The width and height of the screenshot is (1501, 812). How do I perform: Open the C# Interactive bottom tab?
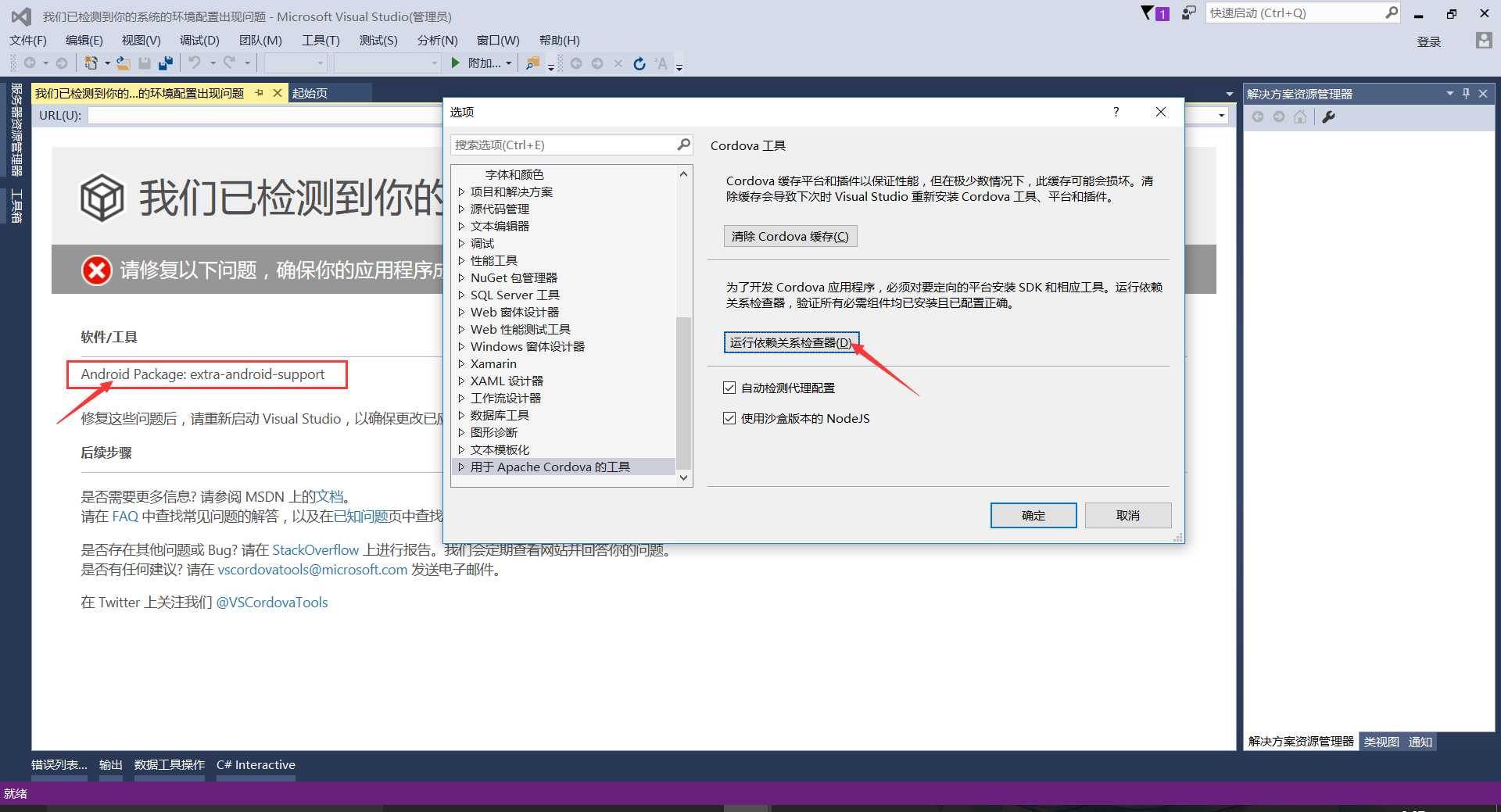click(x=256, y=764)
